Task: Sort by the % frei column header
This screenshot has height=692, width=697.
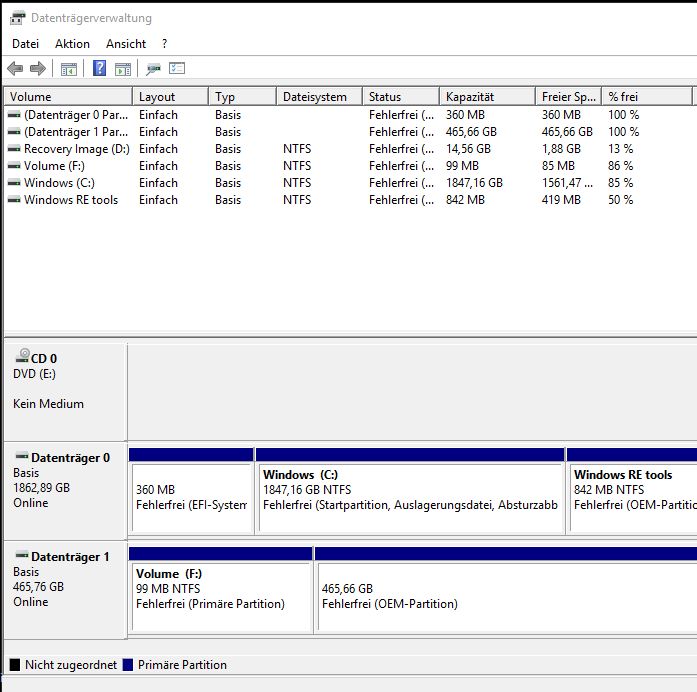Action: (647, 96)
